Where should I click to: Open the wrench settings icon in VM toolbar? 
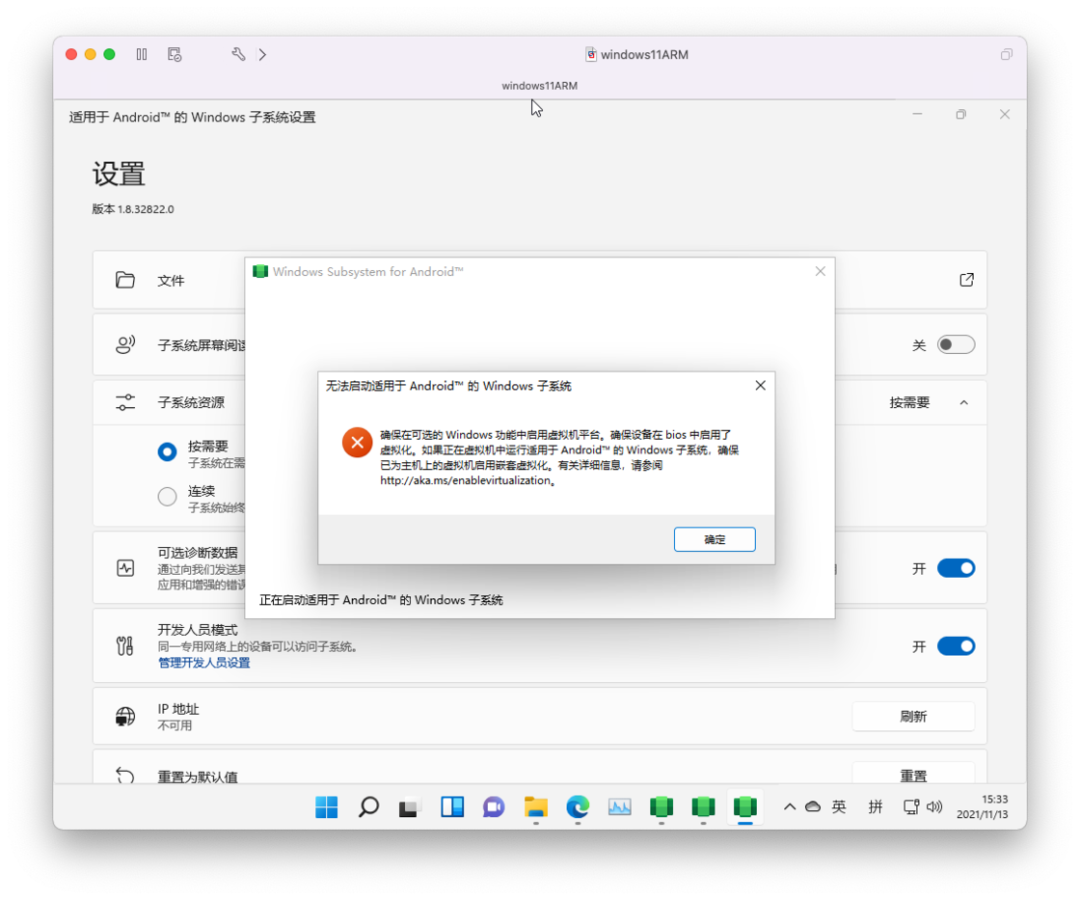(238, 54)
